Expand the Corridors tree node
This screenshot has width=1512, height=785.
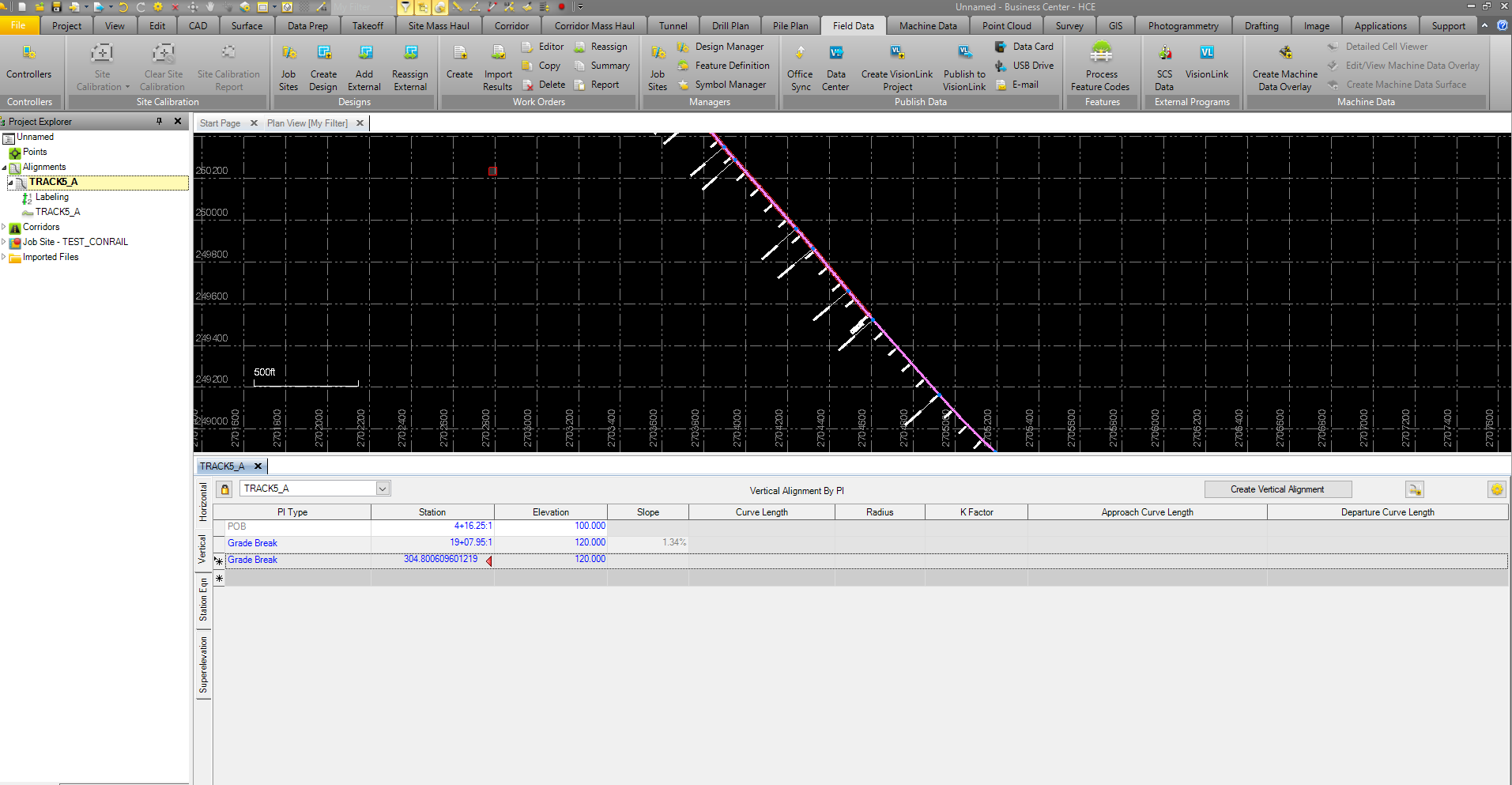pyautogui.click(x=4, y=227)
